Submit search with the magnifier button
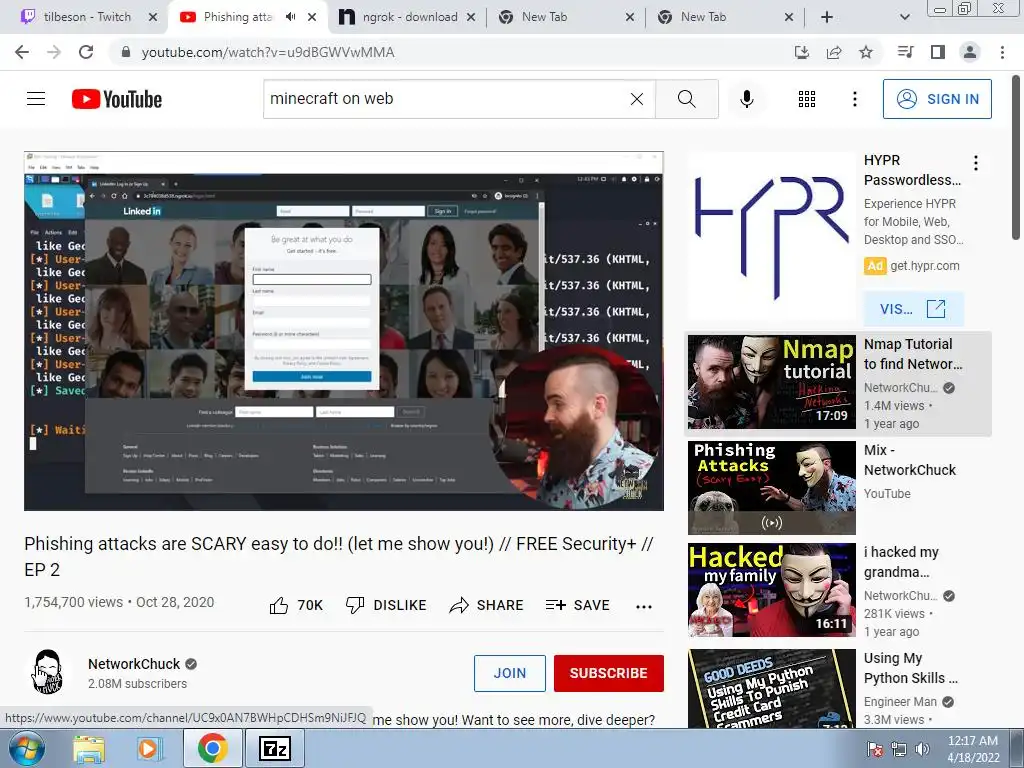Viewport: 1024px width, 768px height. point(686,99)
